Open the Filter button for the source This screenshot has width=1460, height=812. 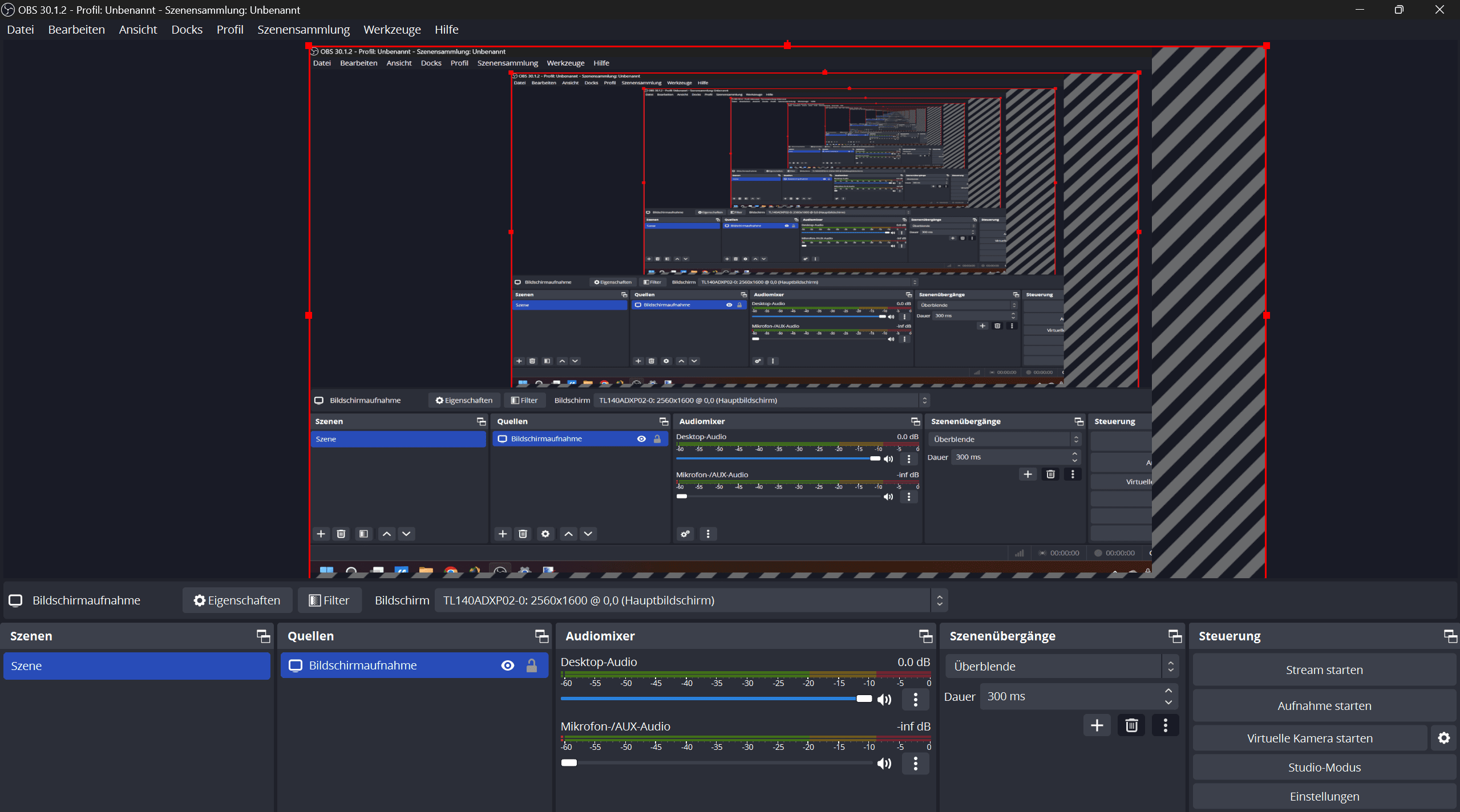click(x=329, y=600)
